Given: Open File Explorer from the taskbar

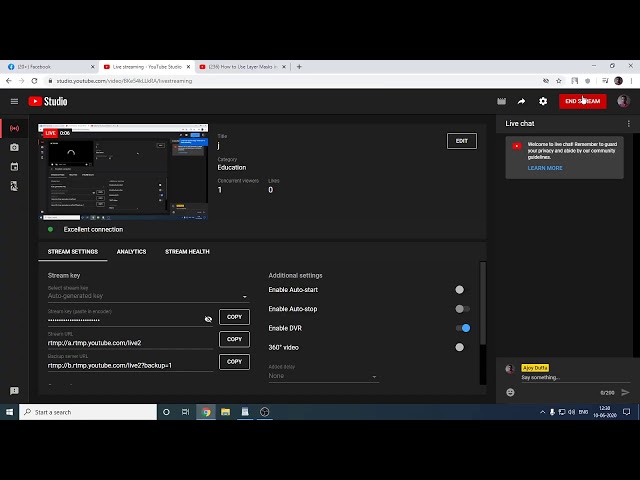Looking at the screenshot, I should coord(225,412).
